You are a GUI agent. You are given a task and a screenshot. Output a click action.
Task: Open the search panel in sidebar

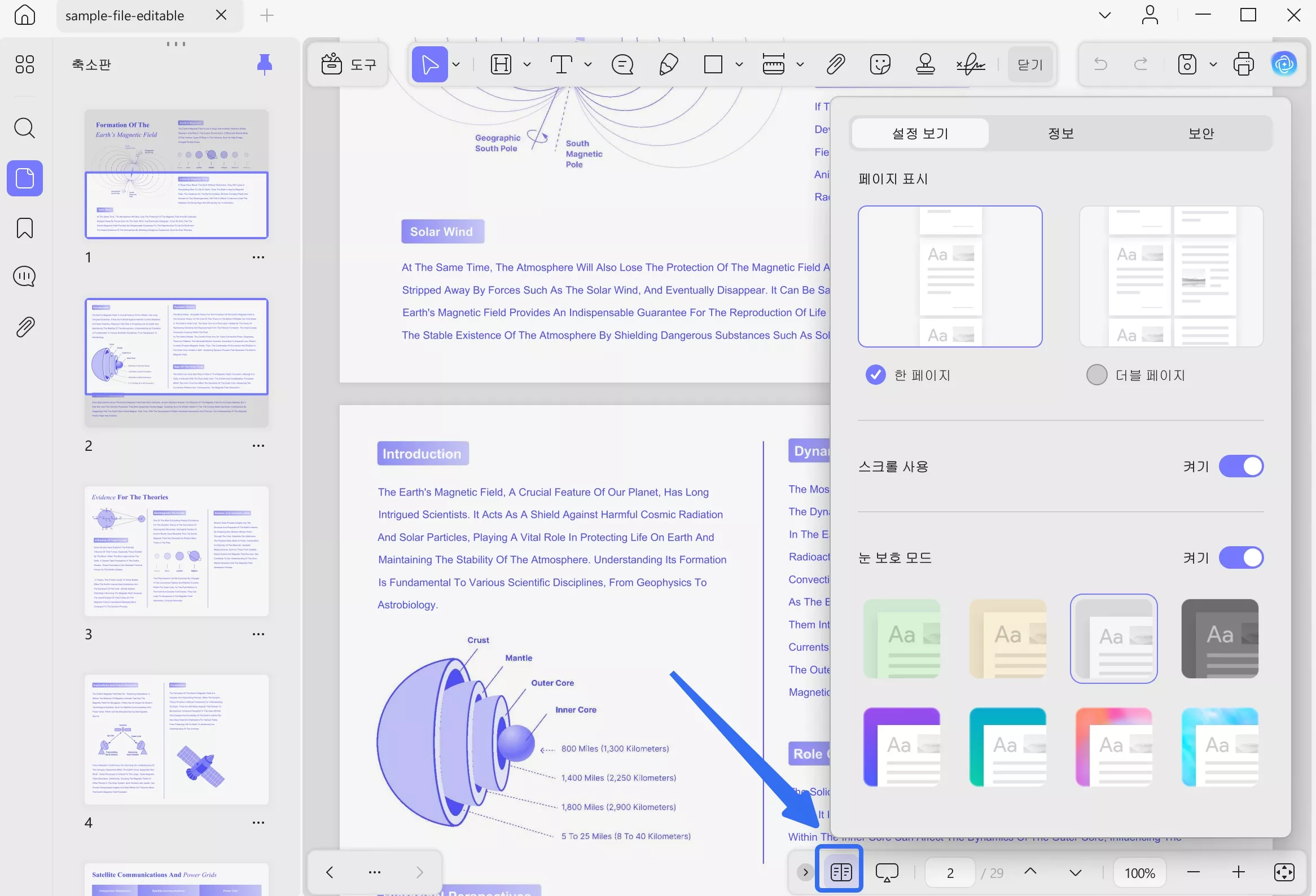[x=24, y=128]
